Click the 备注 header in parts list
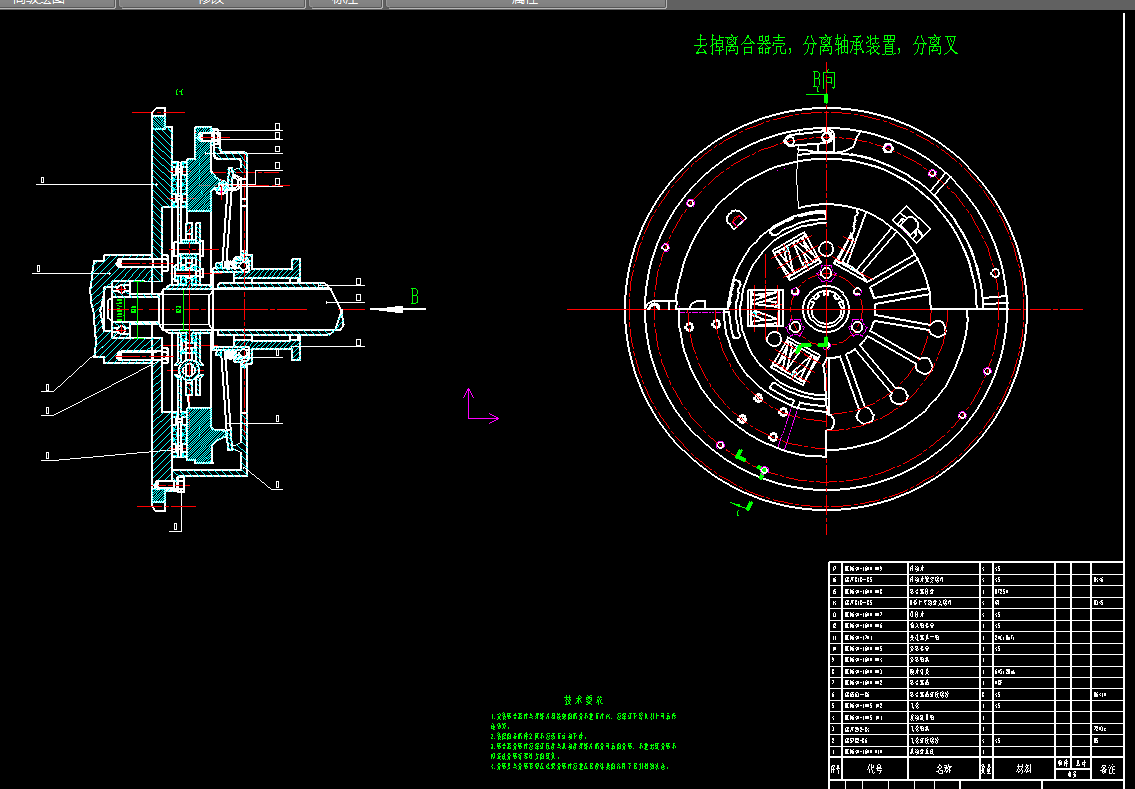The width and height of the screenshot is (1135, 789). [1107, 771]
